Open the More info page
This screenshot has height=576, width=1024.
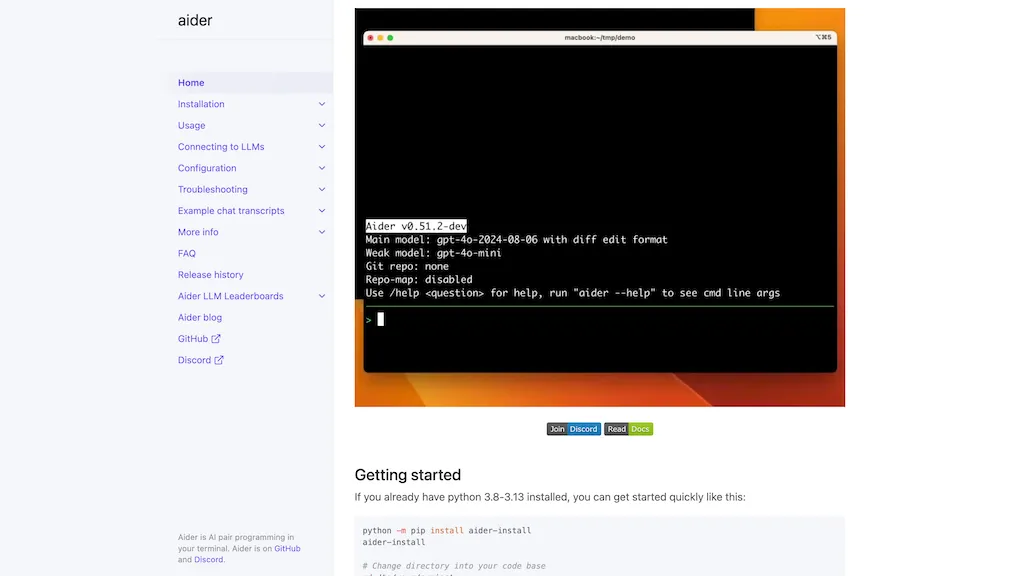tap(198, 232)
